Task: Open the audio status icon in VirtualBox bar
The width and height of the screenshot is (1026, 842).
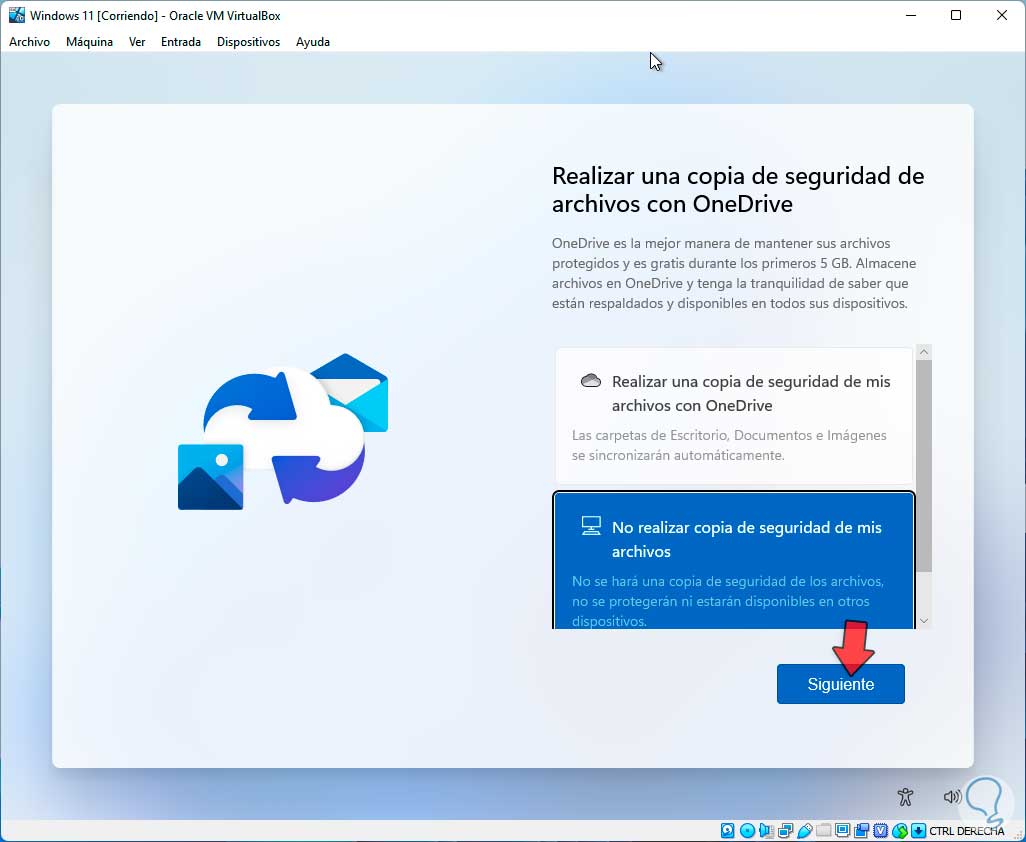Action: coord(766,831)
